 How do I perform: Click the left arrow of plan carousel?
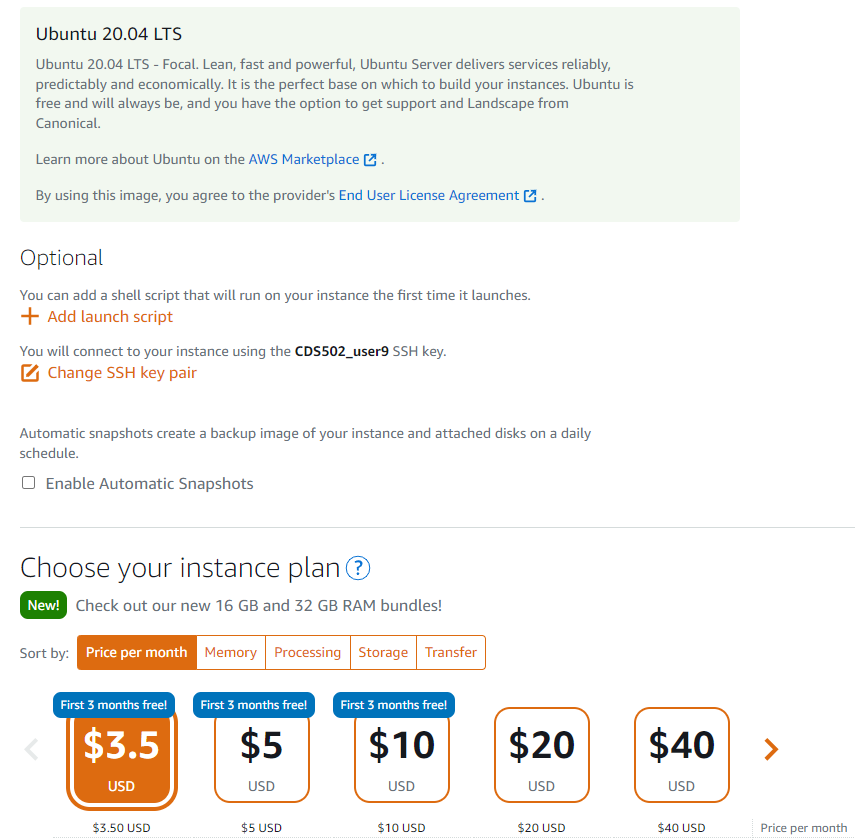[x=31, y=749]
